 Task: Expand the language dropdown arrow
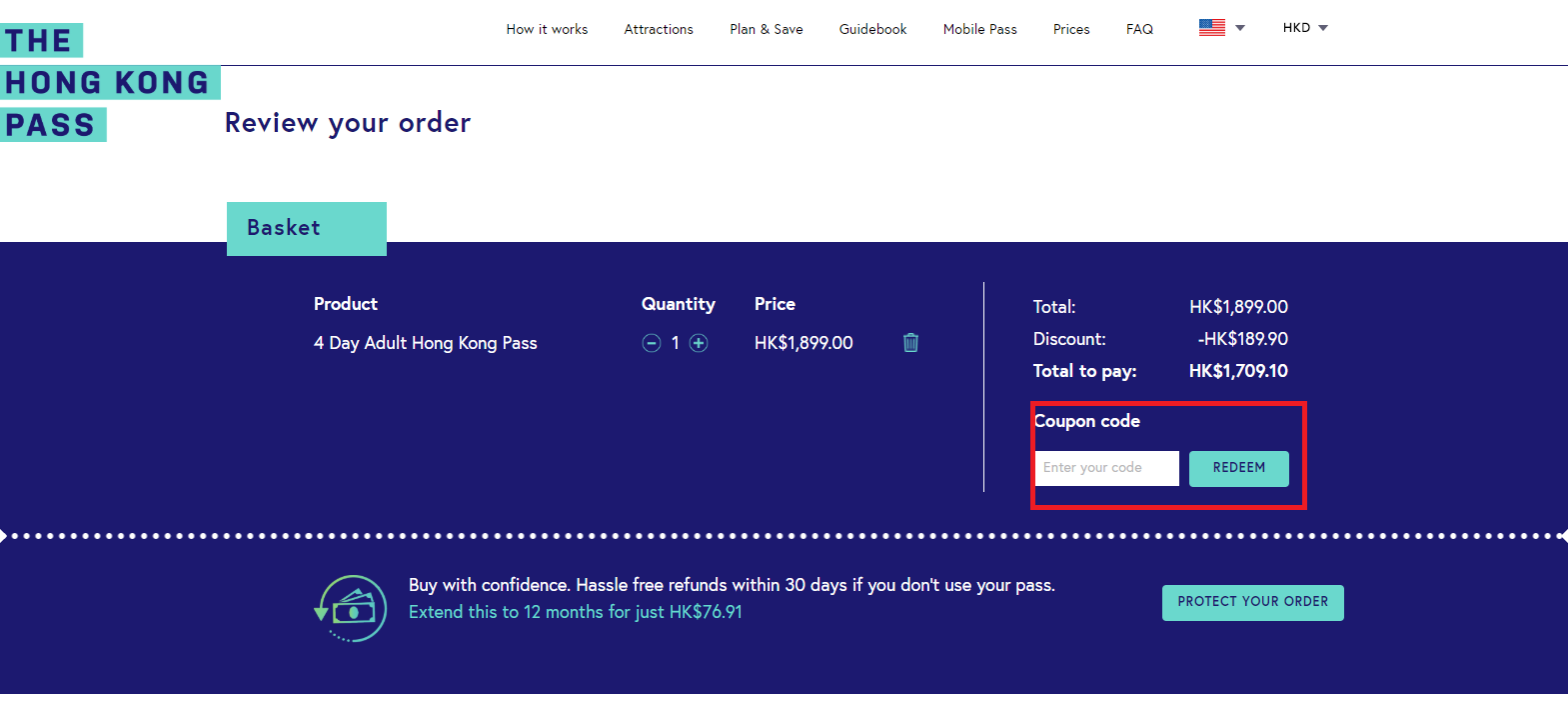pos(1240,28)
